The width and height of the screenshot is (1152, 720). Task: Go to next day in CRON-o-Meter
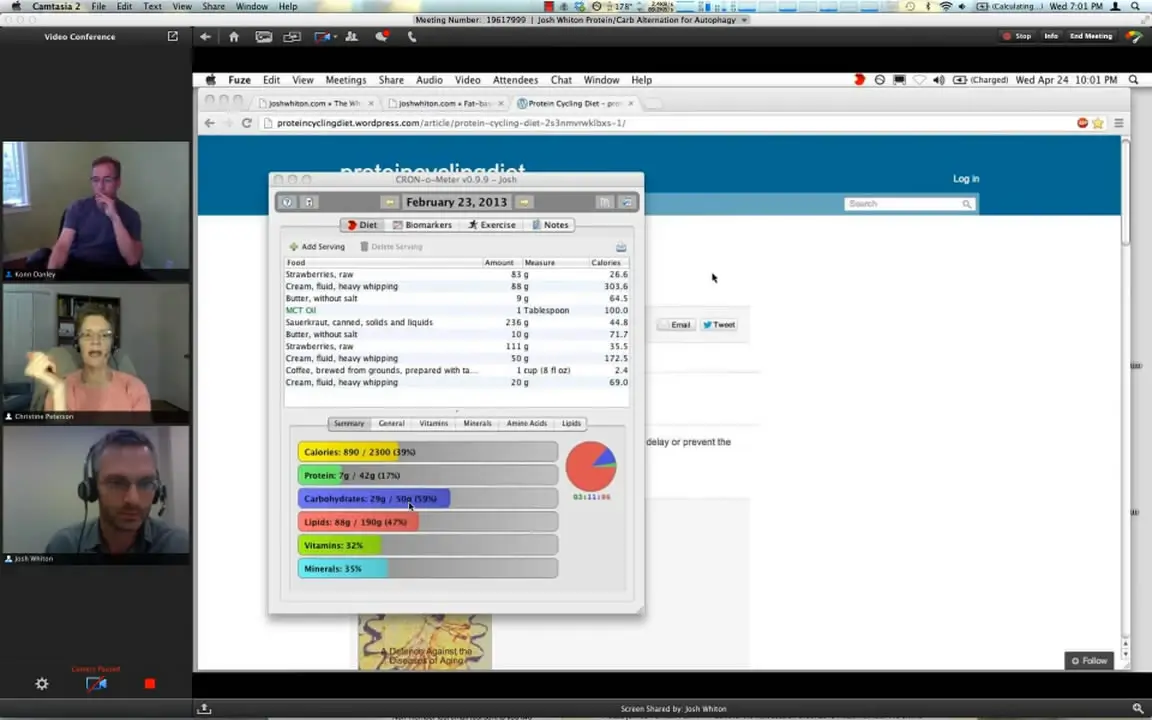pyautogui.click(x=524, y=202)
